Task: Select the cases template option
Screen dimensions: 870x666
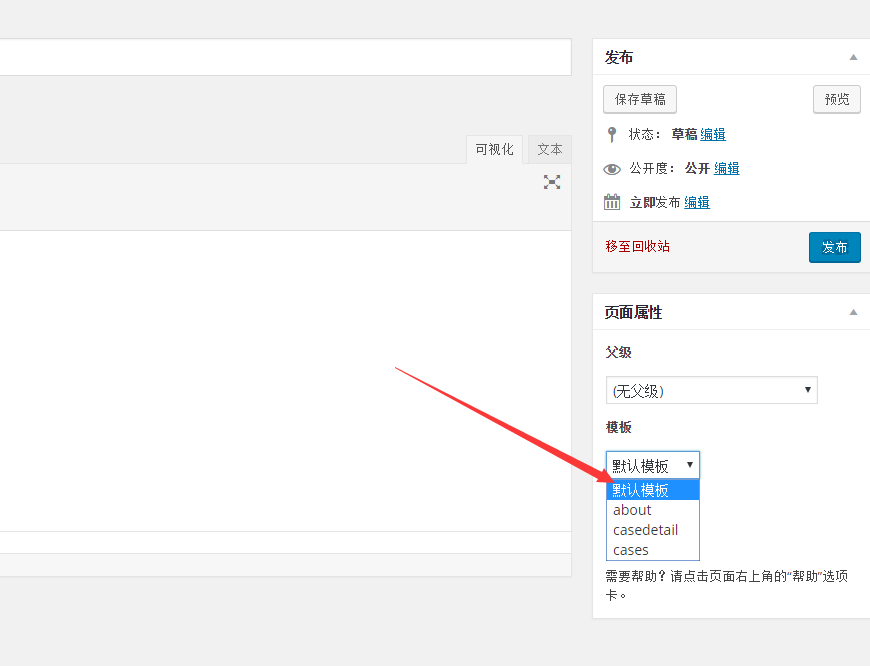Action: [630, 550]
